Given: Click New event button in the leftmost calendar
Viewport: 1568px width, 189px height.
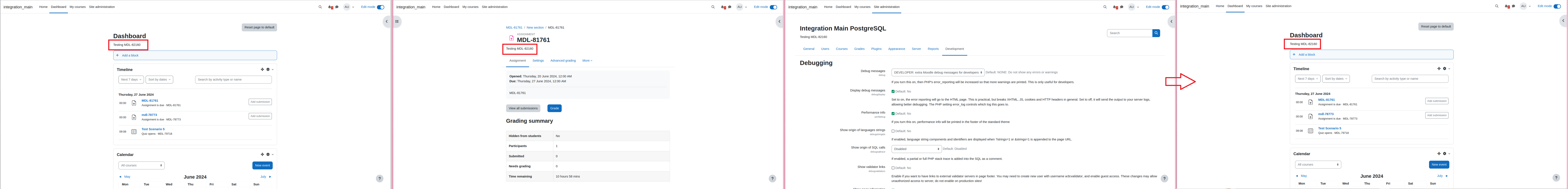Looking at the screenshot, I should tap(262, 165).
